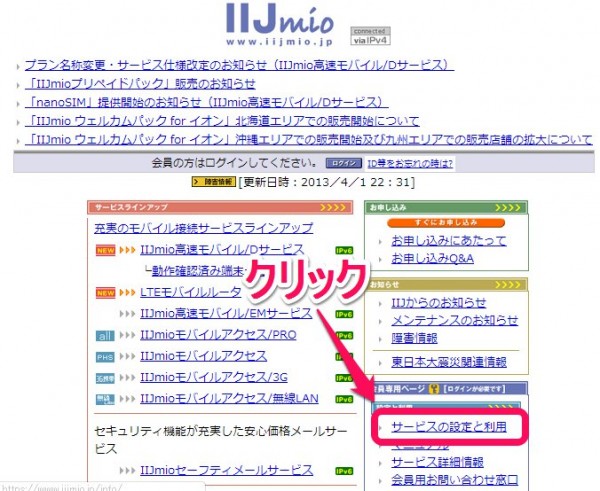Click the connected via IPv4 badge
Screen dimensions: 600x491
(x=370, y=36)
